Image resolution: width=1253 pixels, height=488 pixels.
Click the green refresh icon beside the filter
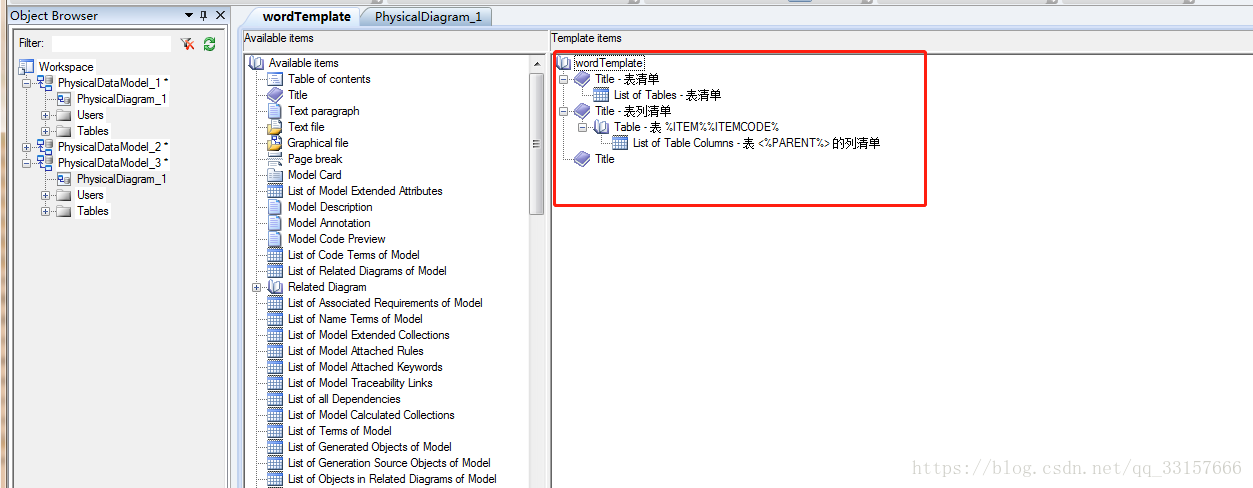[x=209, y=44]
